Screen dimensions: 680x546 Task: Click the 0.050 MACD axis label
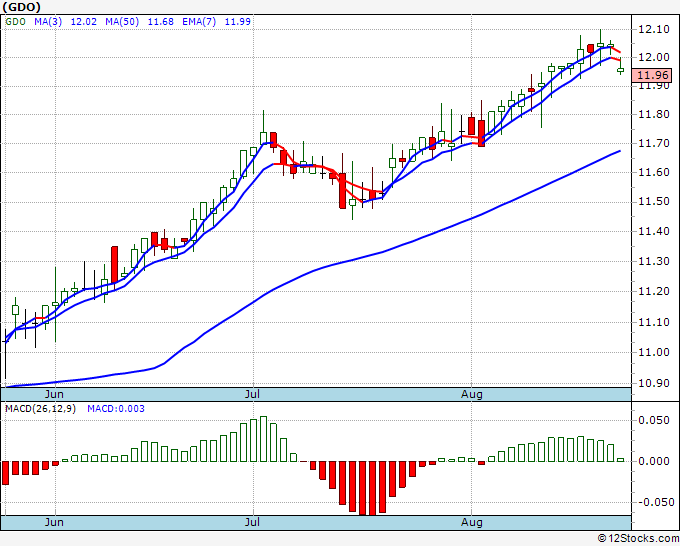654,420
